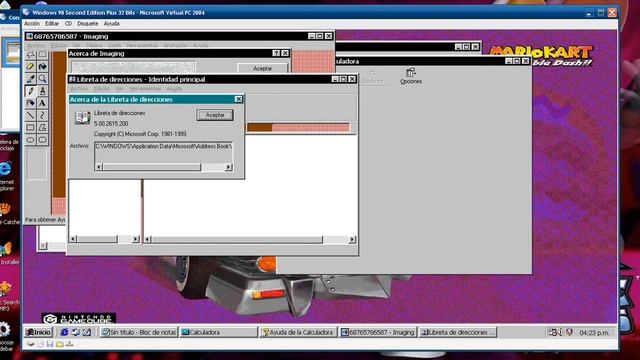This screenshot has width=640, height=360.
Task: Click the first system tray icon near the clock
Action: tap(555, 332)
